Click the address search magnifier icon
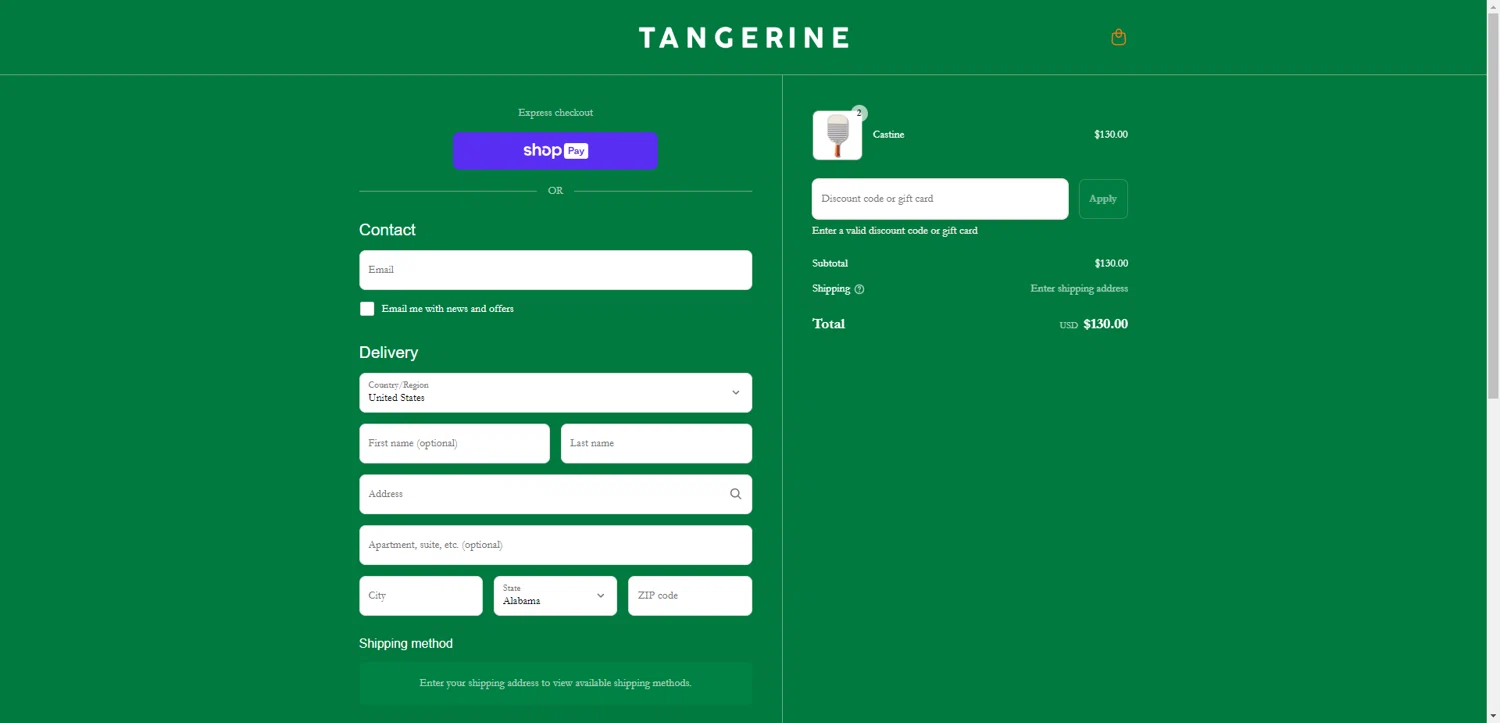Viewport: 1500px width, 723px height. [x=735, y=494]
